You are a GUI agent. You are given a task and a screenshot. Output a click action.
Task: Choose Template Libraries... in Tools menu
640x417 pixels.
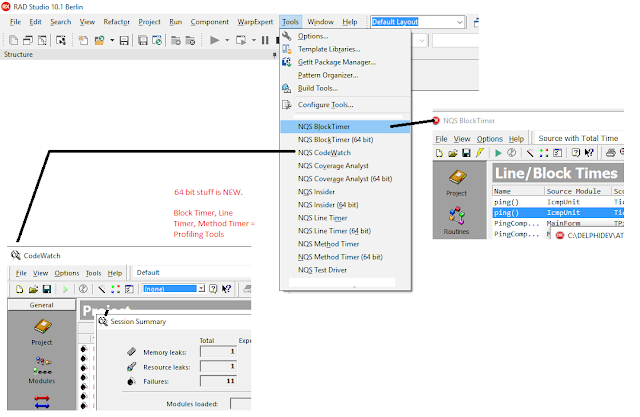pos(345,49)
